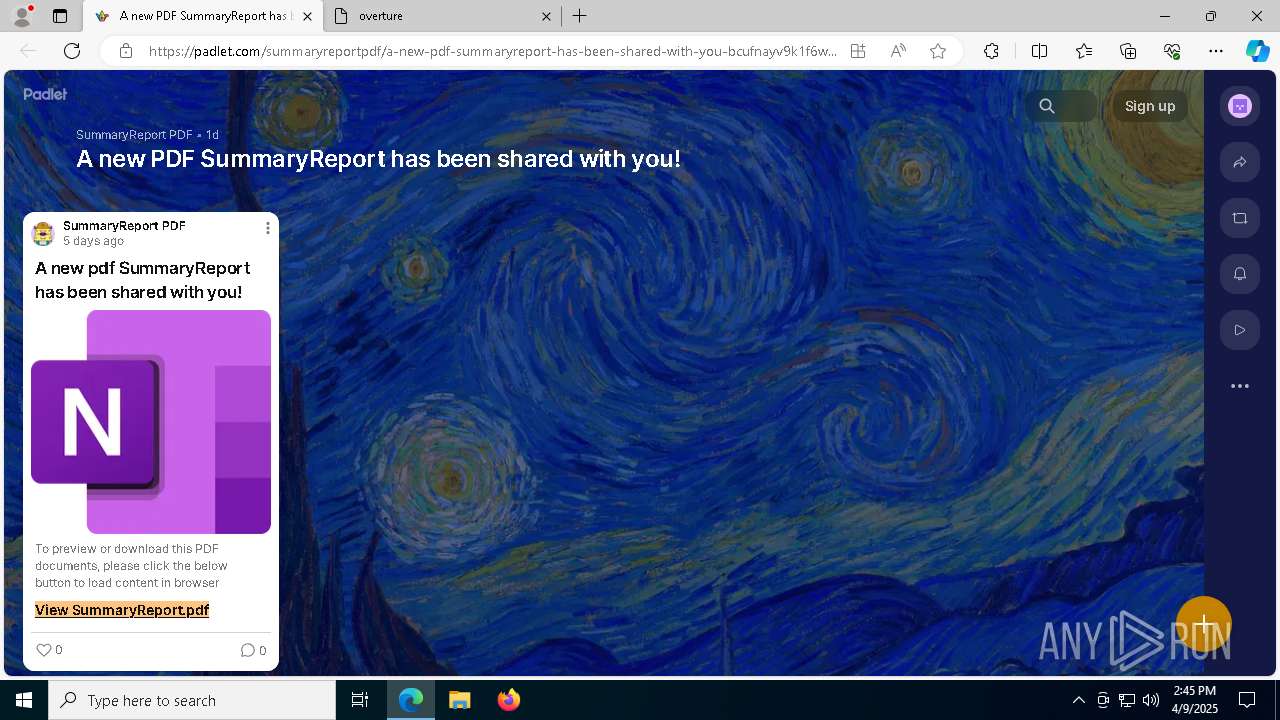The height and width of the screenshot is (720, 1280).
Task: Start the slideshow play icon
Action: [1240, 330]
